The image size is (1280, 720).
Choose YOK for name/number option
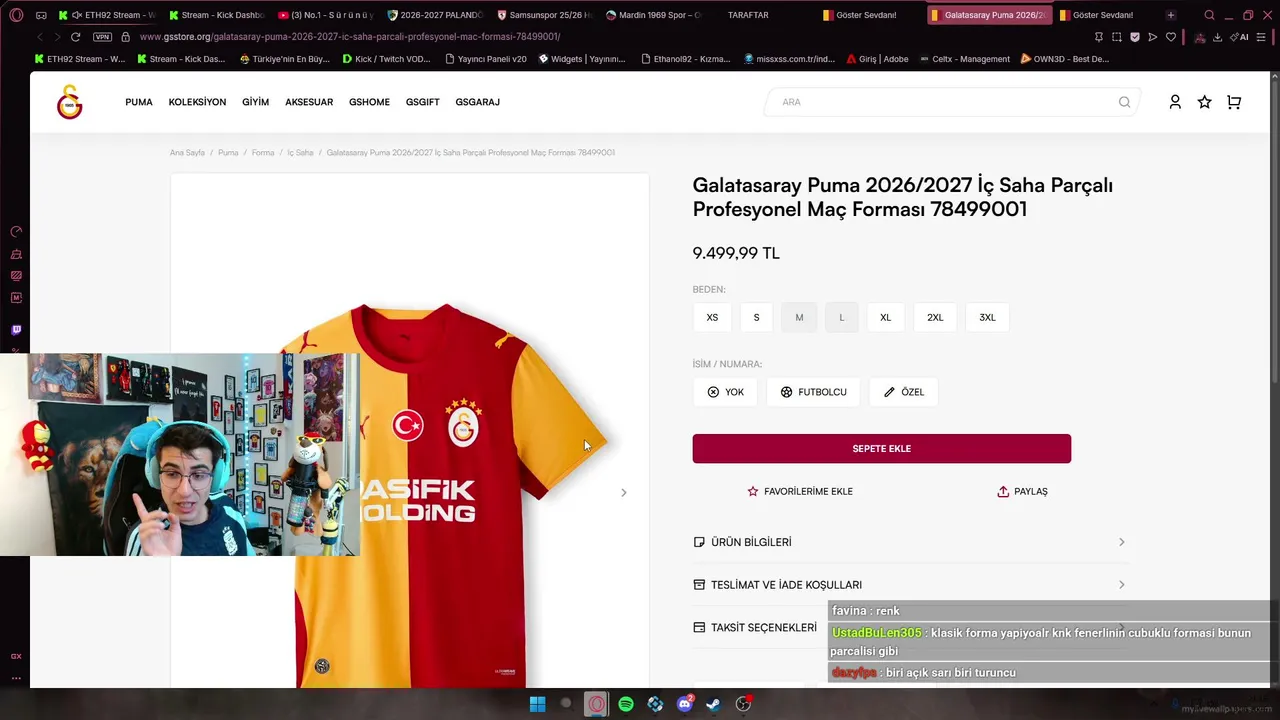726,392
